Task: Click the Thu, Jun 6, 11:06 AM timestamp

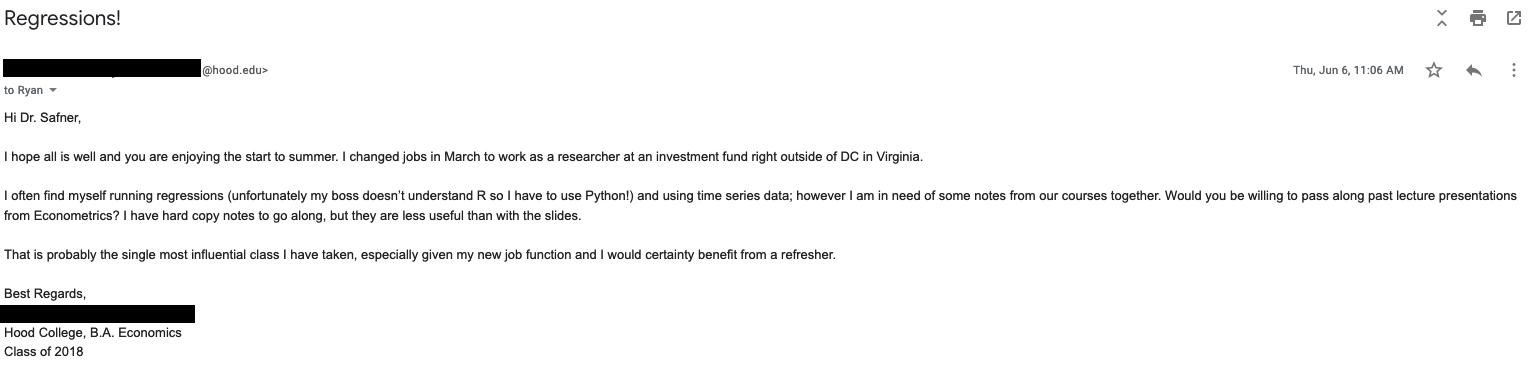Action: pyautogui.click(x=1348, y=70)
